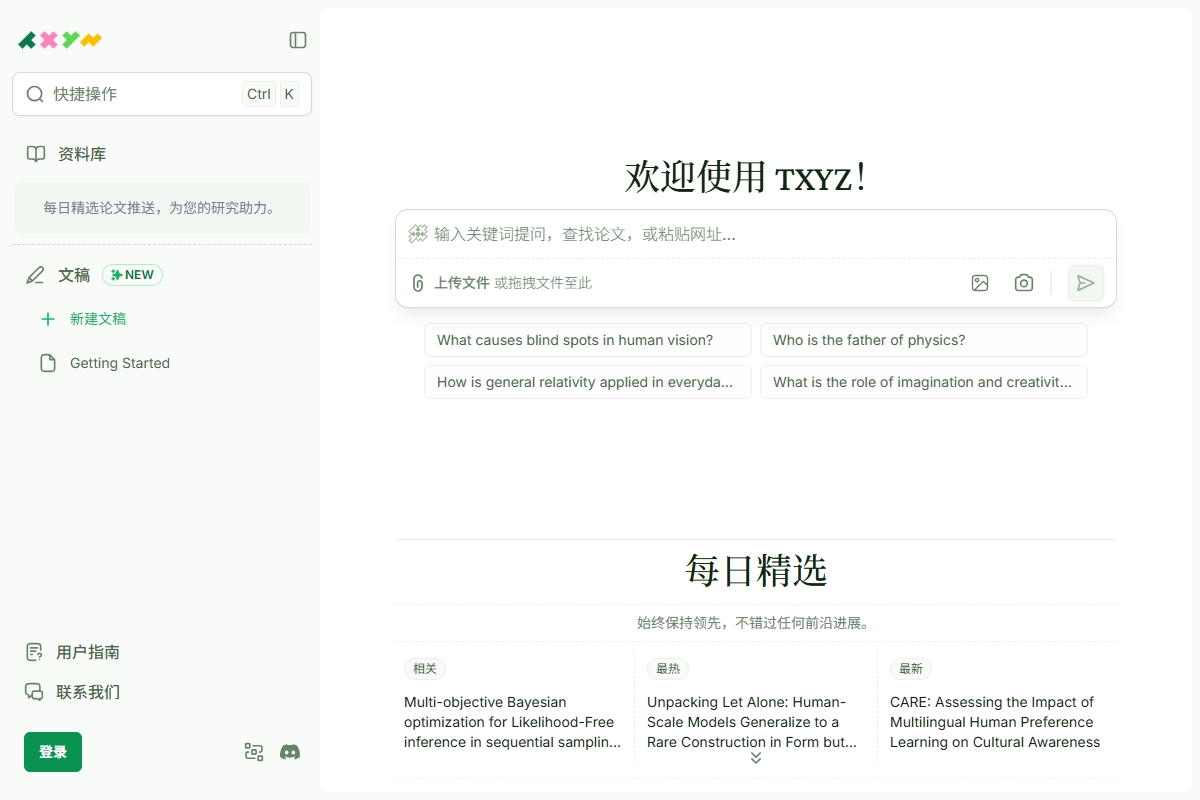
Task: Click the QR code icon near the sidebar bottom
Action: click(x=253, y=751)
